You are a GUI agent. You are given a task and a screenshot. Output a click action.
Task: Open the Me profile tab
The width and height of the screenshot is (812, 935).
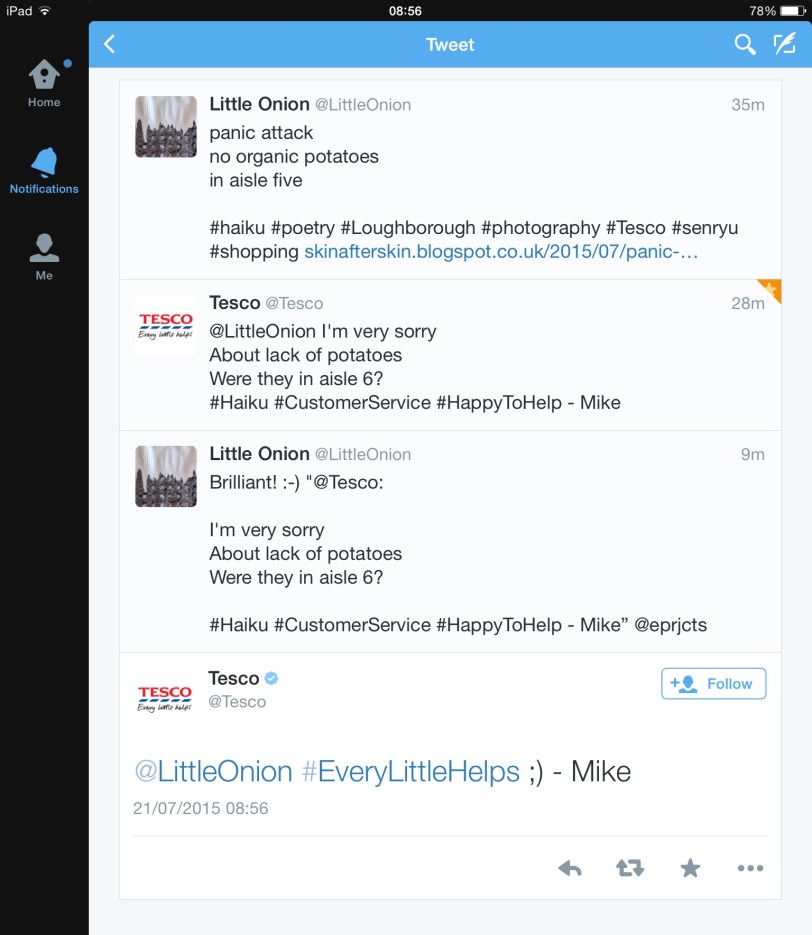tap(44, 257)
